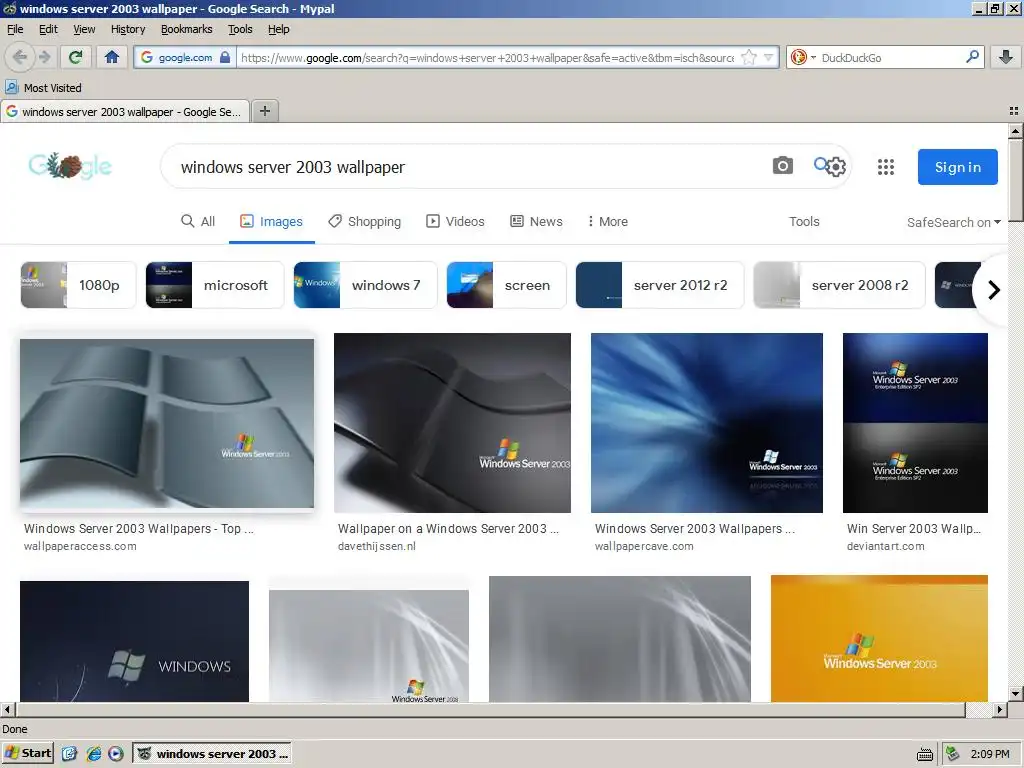Open the wallpapercave.com blue wallpaper thumbnail
The width and height of the screenshot is (1024, 768).
point(707,423)
